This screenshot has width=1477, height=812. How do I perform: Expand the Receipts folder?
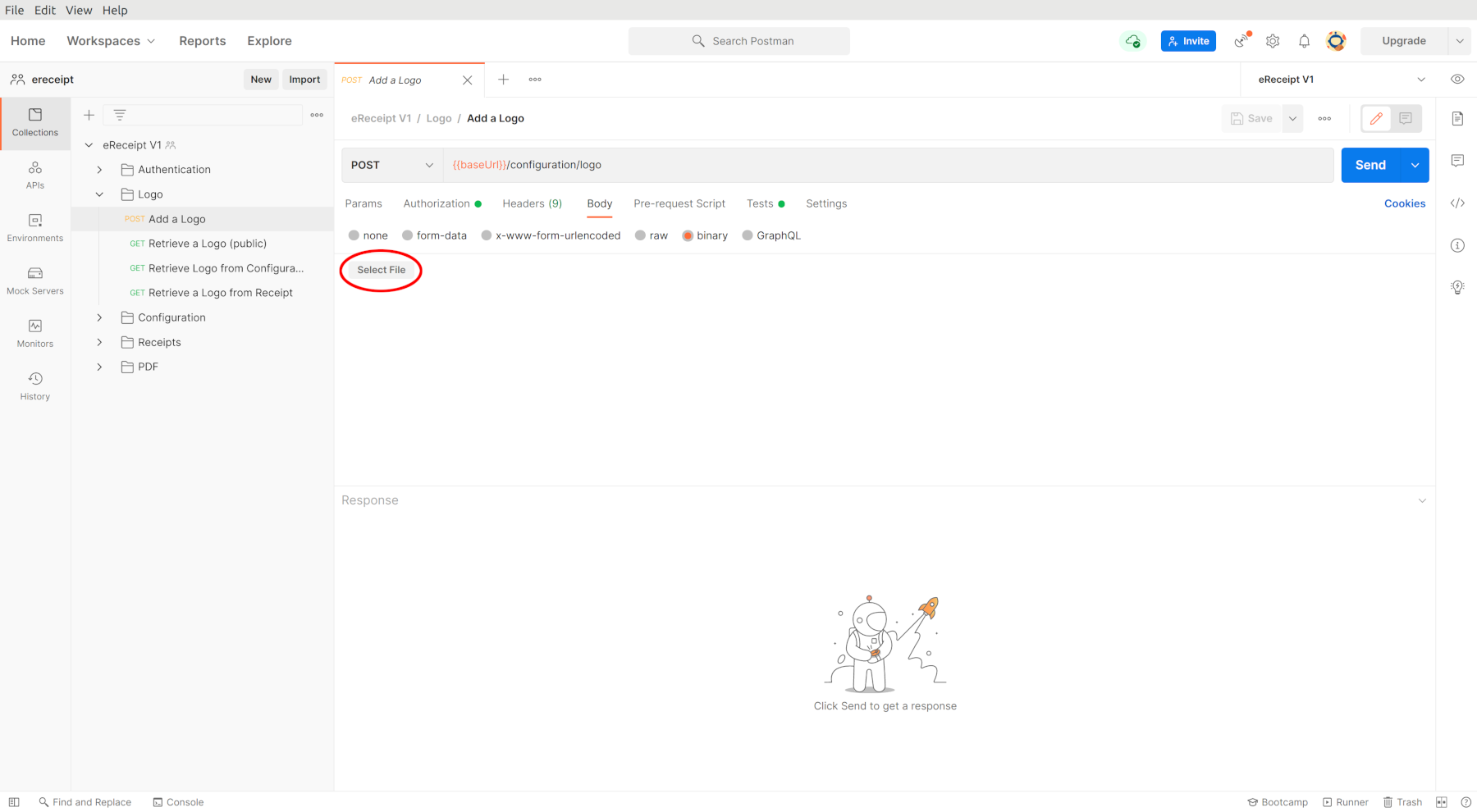point(99,342)
